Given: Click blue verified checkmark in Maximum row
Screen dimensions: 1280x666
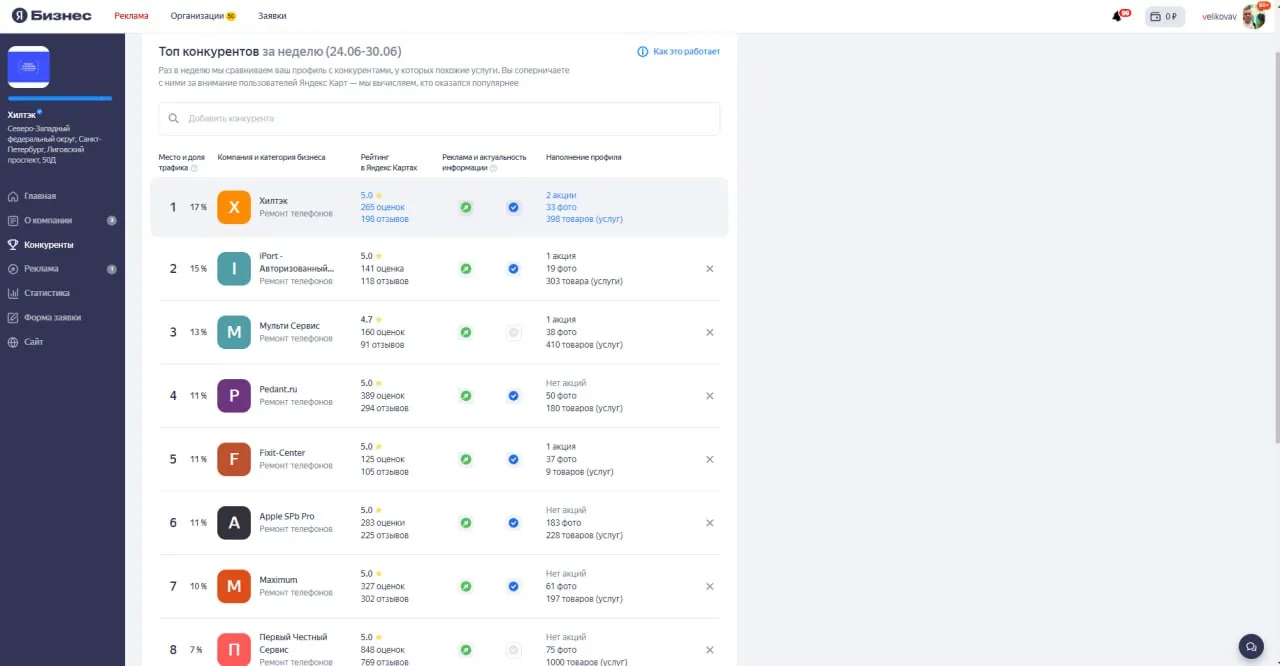Looking at the screenshot, I should pos(513,586).
